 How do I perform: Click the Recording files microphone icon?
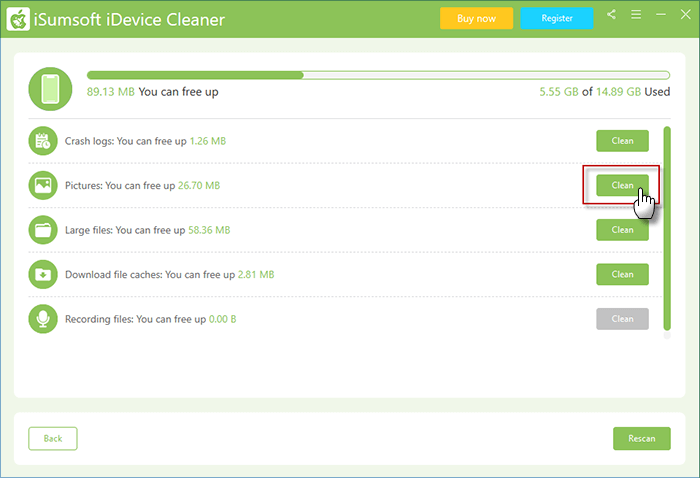pos(43,319)
